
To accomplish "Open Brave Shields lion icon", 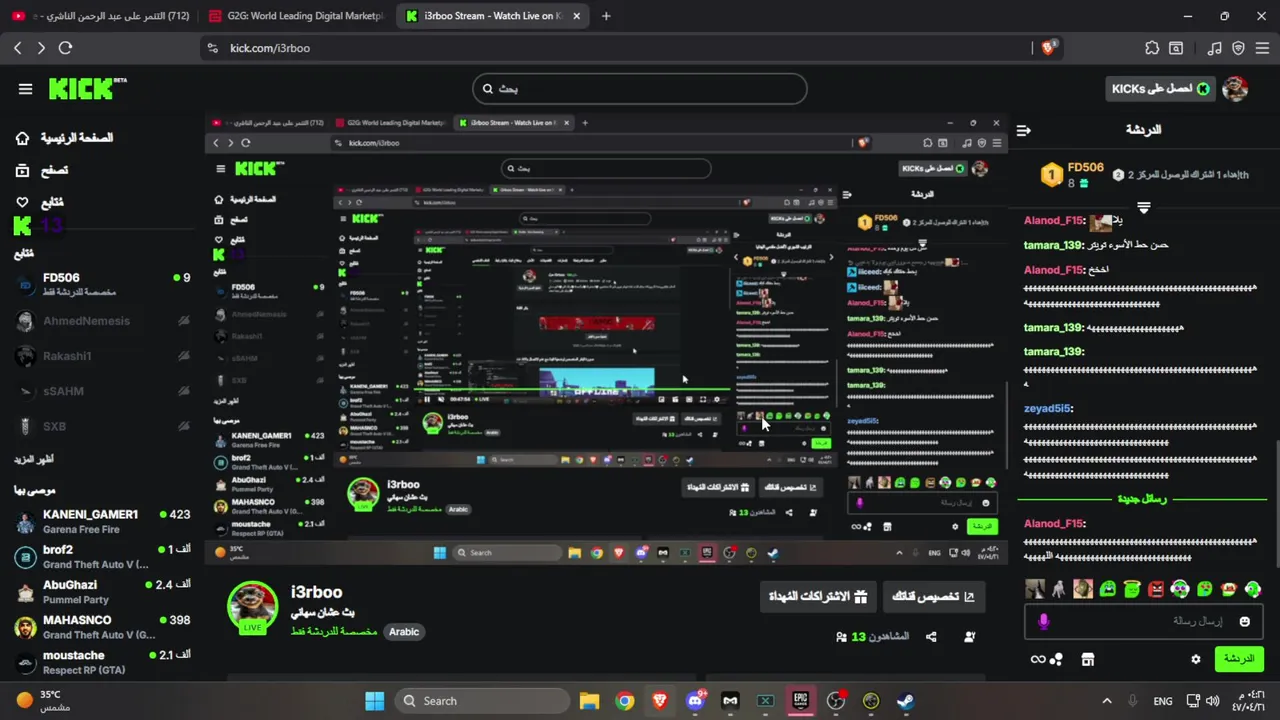I will [1049, 48].
